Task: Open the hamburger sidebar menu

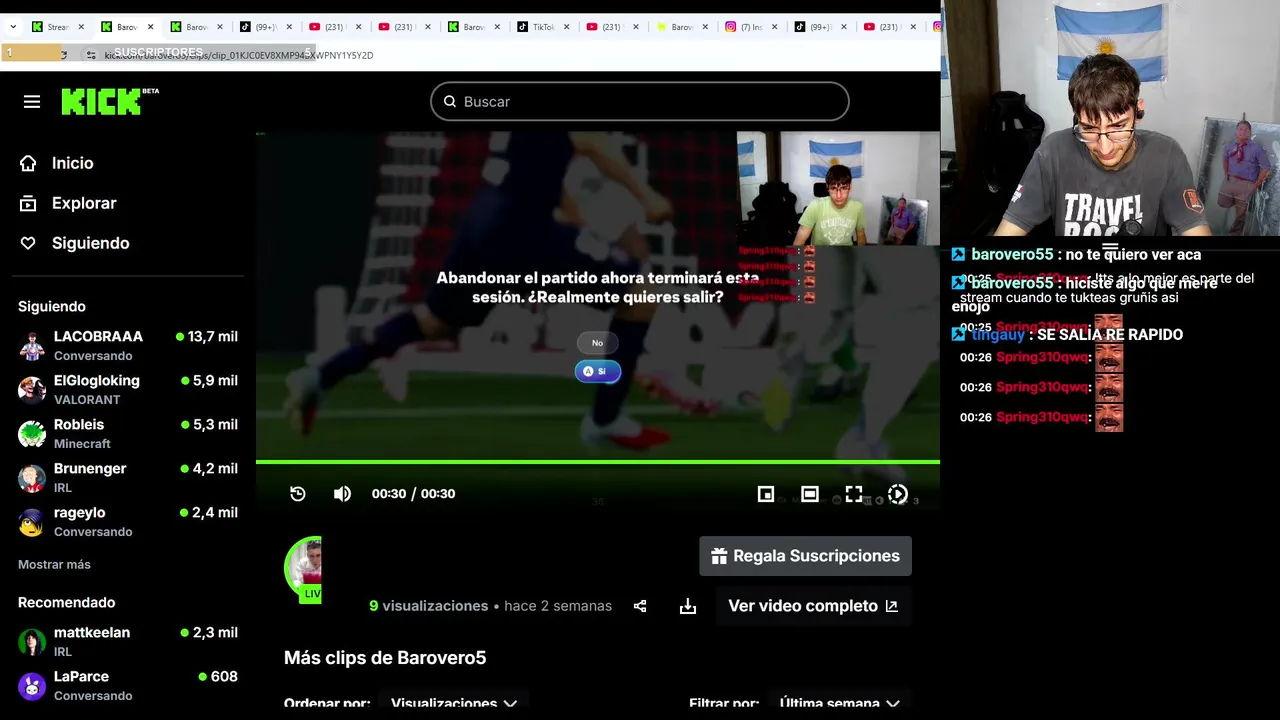Action: 32,102
